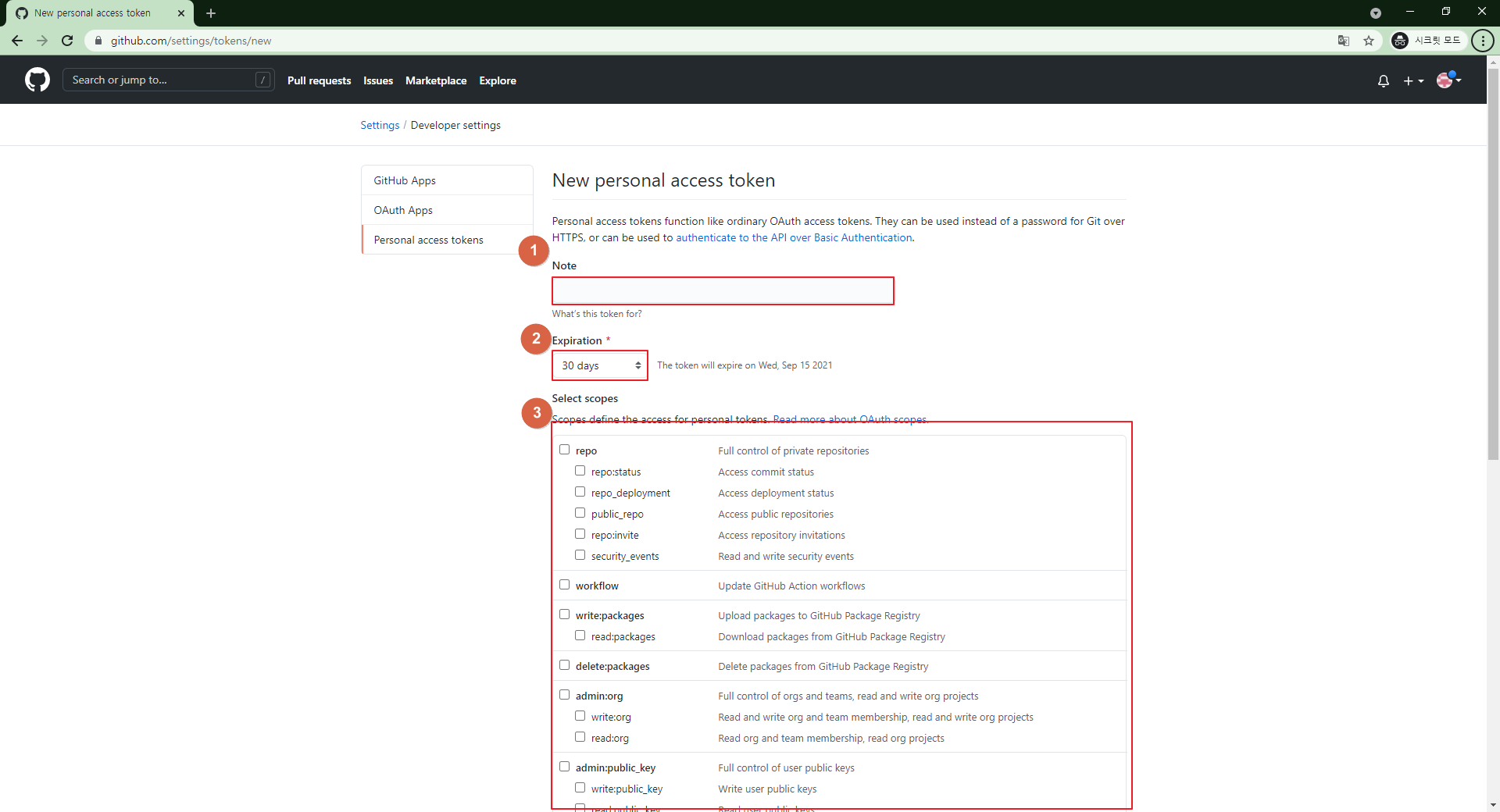Enable the repo:status scope
1500x812 pixels.
point(580,471)
